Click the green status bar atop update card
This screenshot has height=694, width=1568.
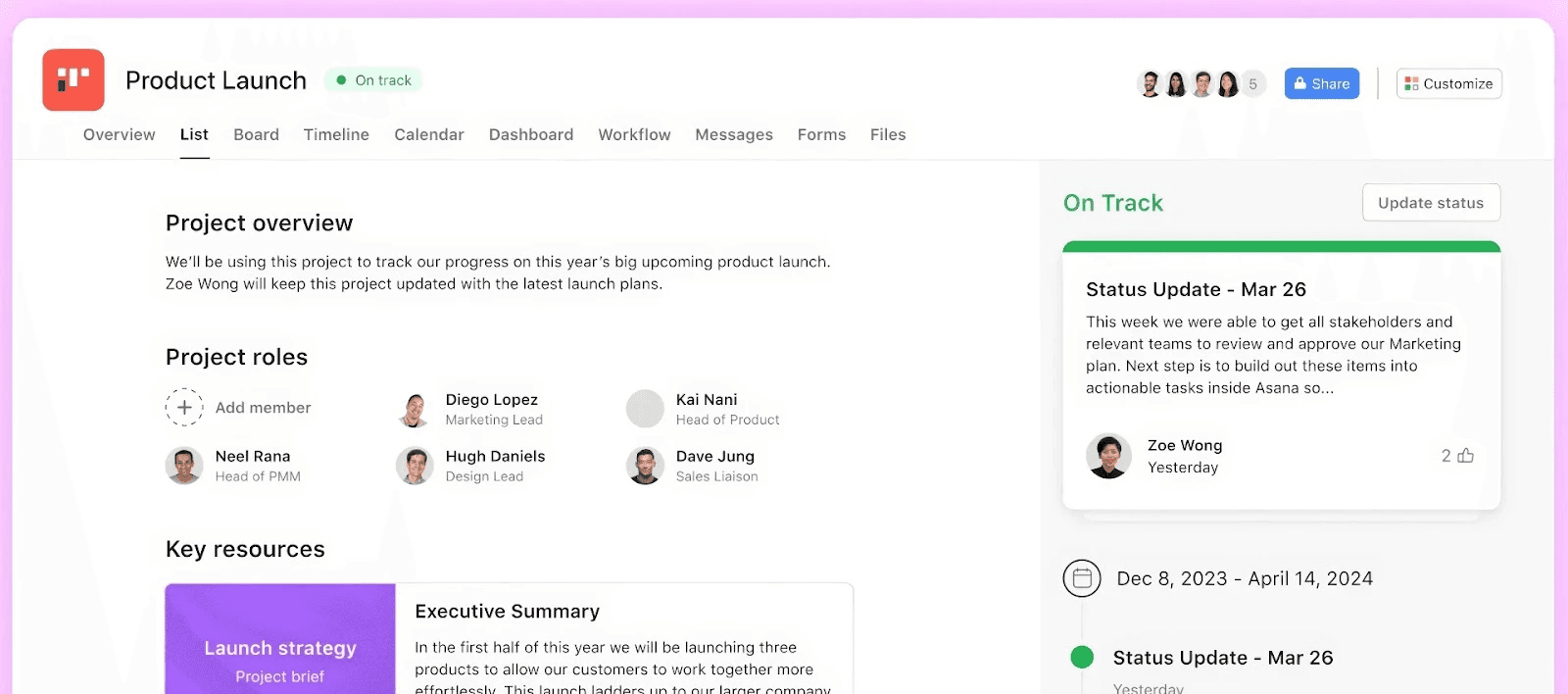[x=1282, y=246]
